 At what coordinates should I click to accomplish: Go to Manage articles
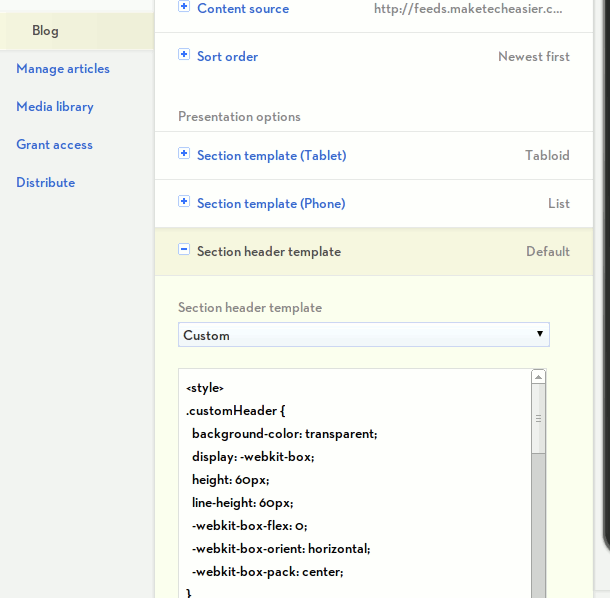[63, 69]
